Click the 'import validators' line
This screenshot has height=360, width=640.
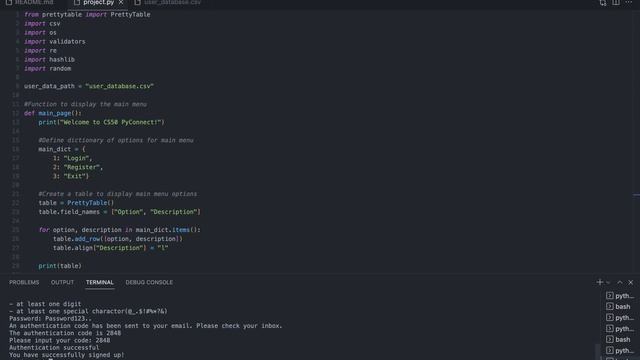55,42
